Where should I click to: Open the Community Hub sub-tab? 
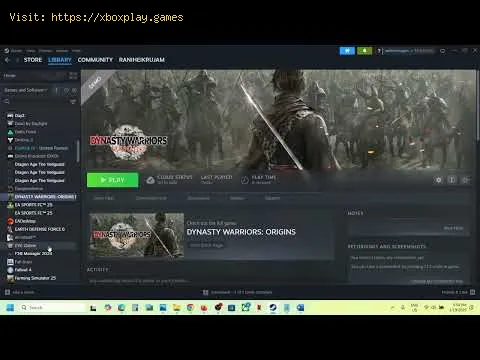click(151, 198)
